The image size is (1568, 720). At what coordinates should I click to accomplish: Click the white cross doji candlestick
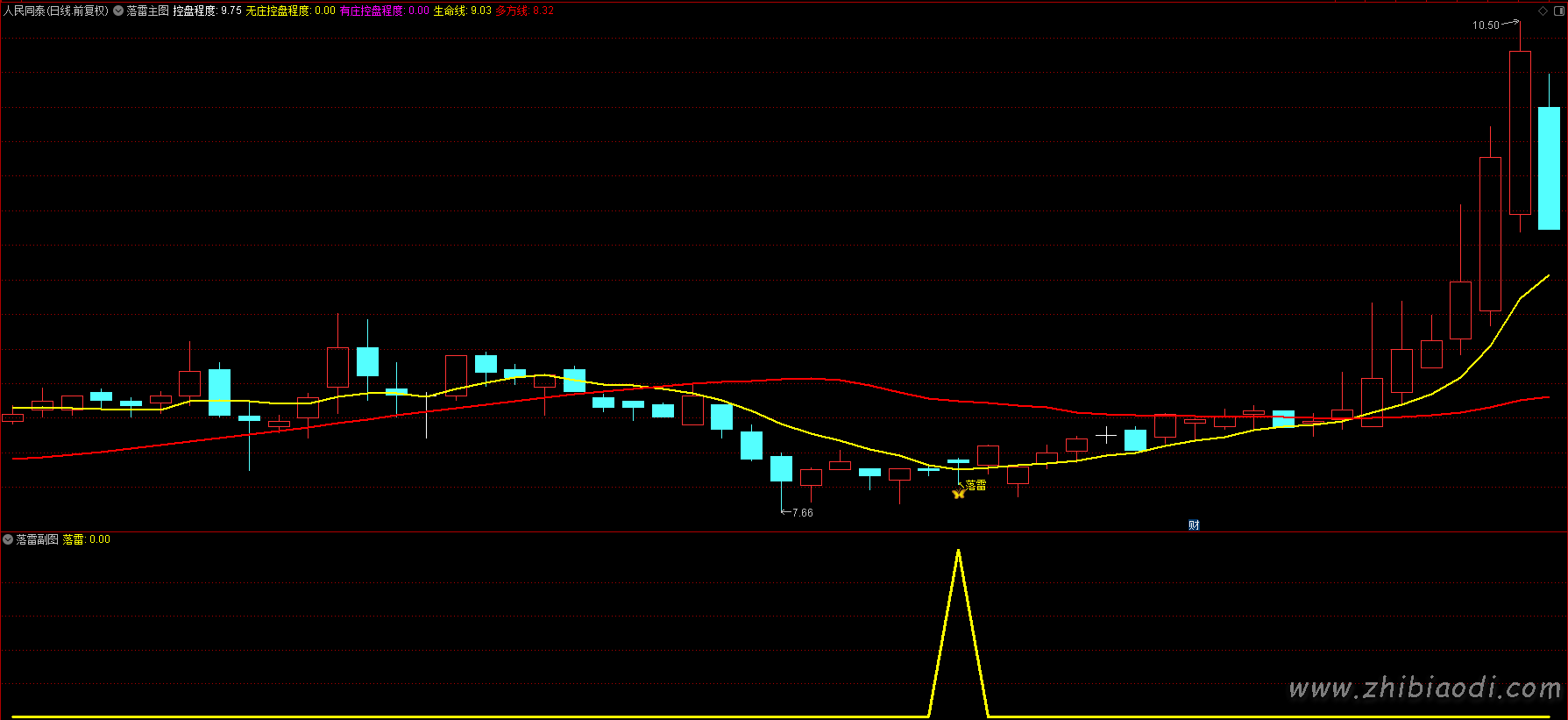[x=1105, y=435]
